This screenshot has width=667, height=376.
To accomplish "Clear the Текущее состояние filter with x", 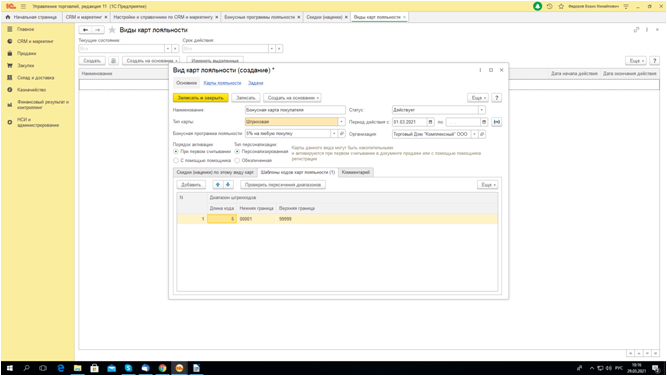I will click(x=175, y=48).
